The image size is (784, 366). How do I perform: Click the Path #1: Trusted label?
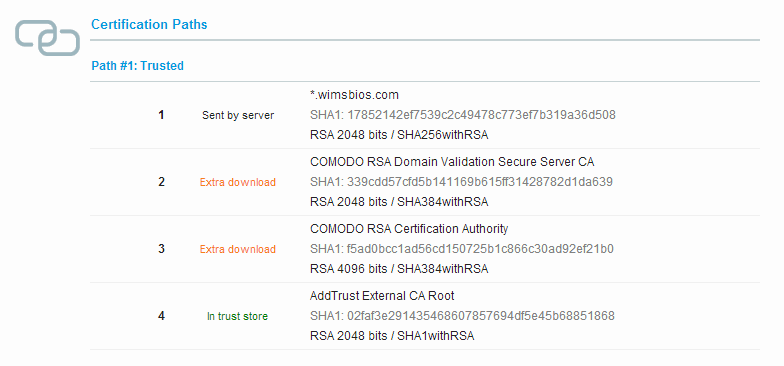pyautogui.click(x=138, y=66)
